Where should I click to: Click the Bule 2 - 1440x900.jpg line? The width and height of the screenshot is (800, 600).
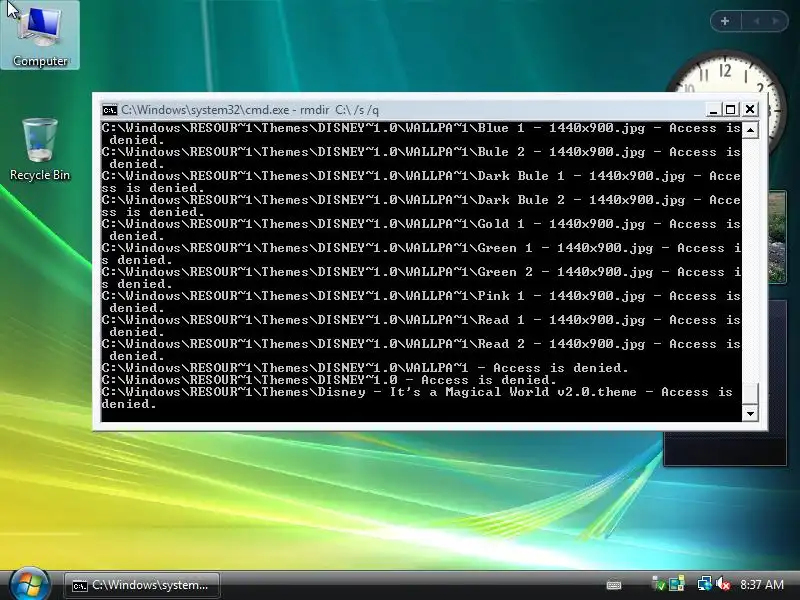tap(421, 158)
